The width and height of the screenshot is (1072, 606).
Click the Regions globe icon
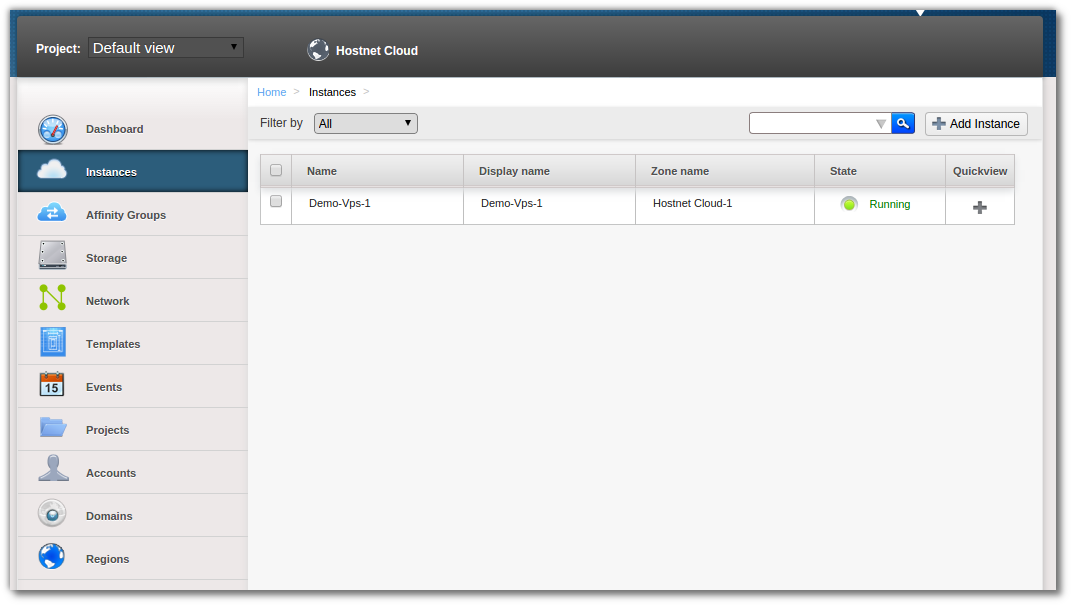coord(52,558)
